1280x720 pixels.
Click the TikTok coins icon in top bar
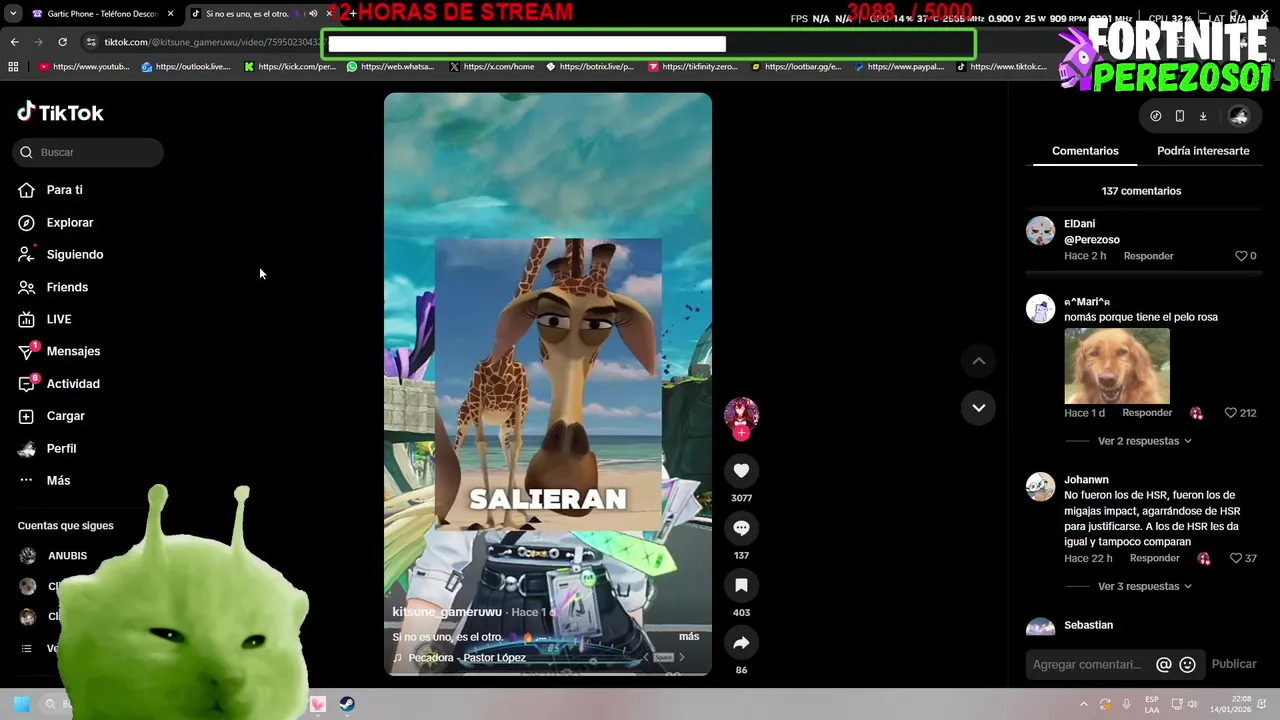(x=1156, y=116)
